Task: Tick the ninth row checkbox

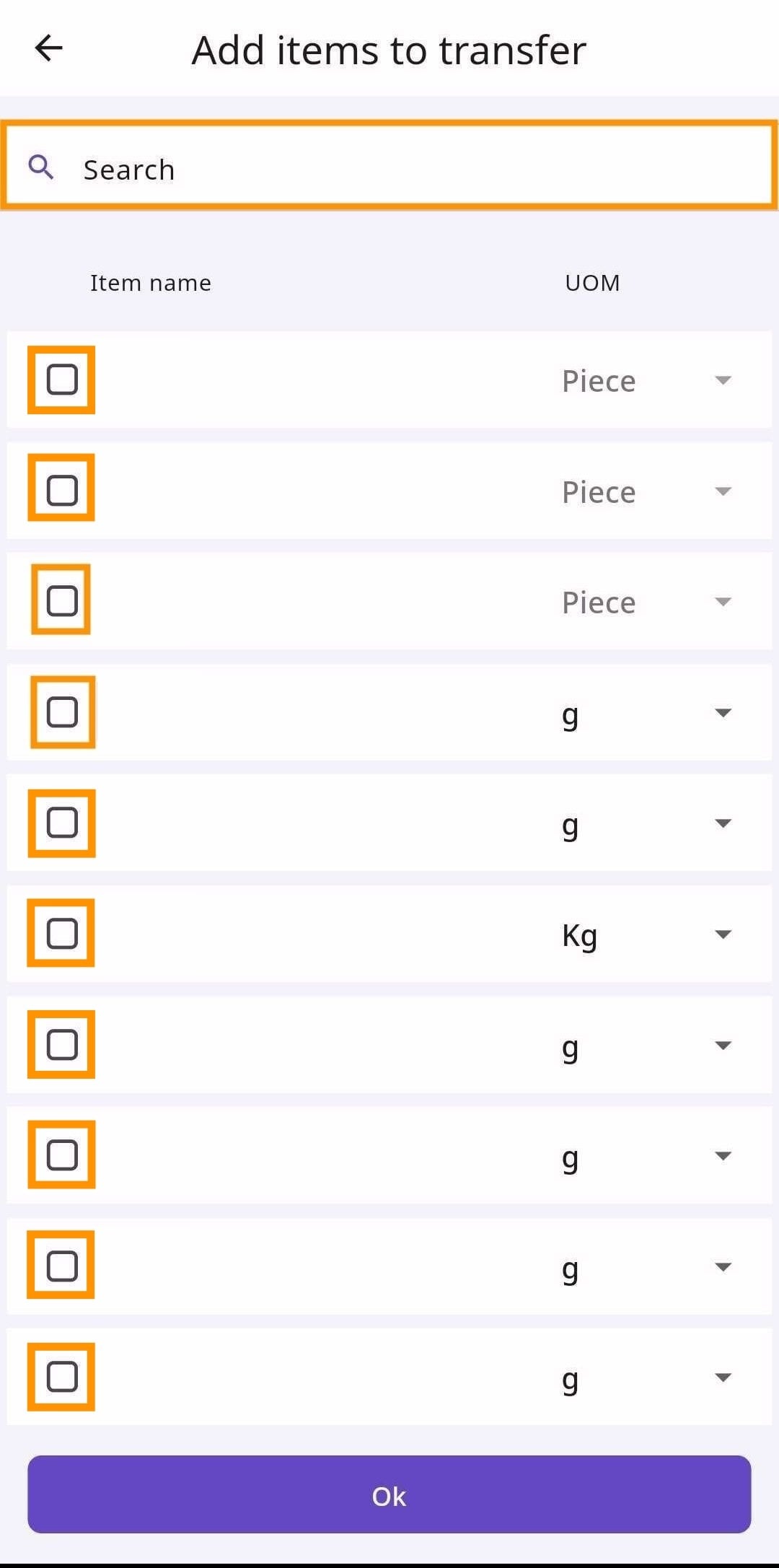Action: coord(62,1266)
